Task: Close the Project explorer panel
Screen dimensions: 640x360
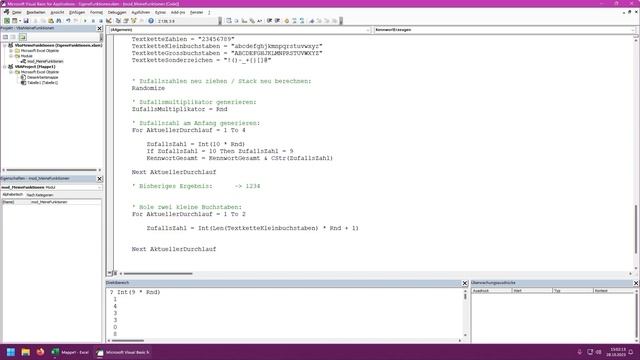Action: (99, 29)
